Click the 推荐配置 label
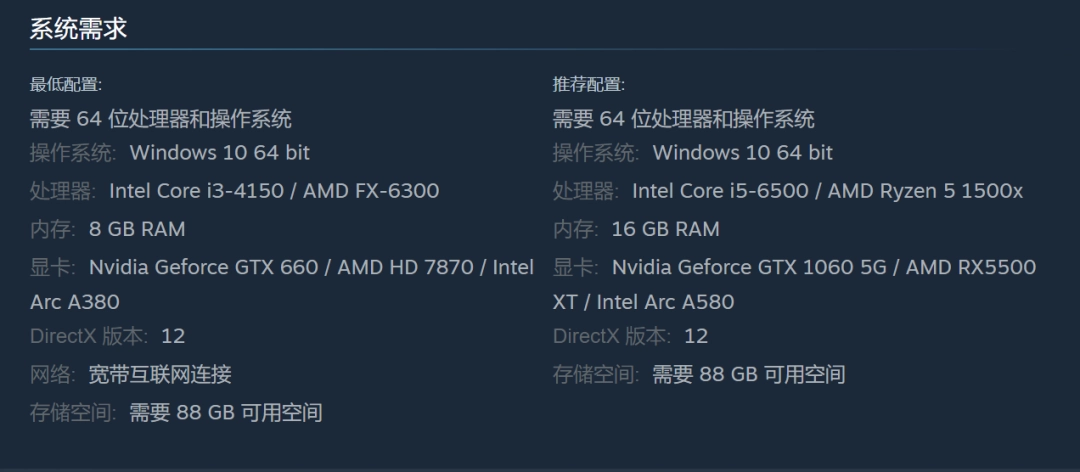This screenshot has width=1080, height=472. (x=589, y=85)
